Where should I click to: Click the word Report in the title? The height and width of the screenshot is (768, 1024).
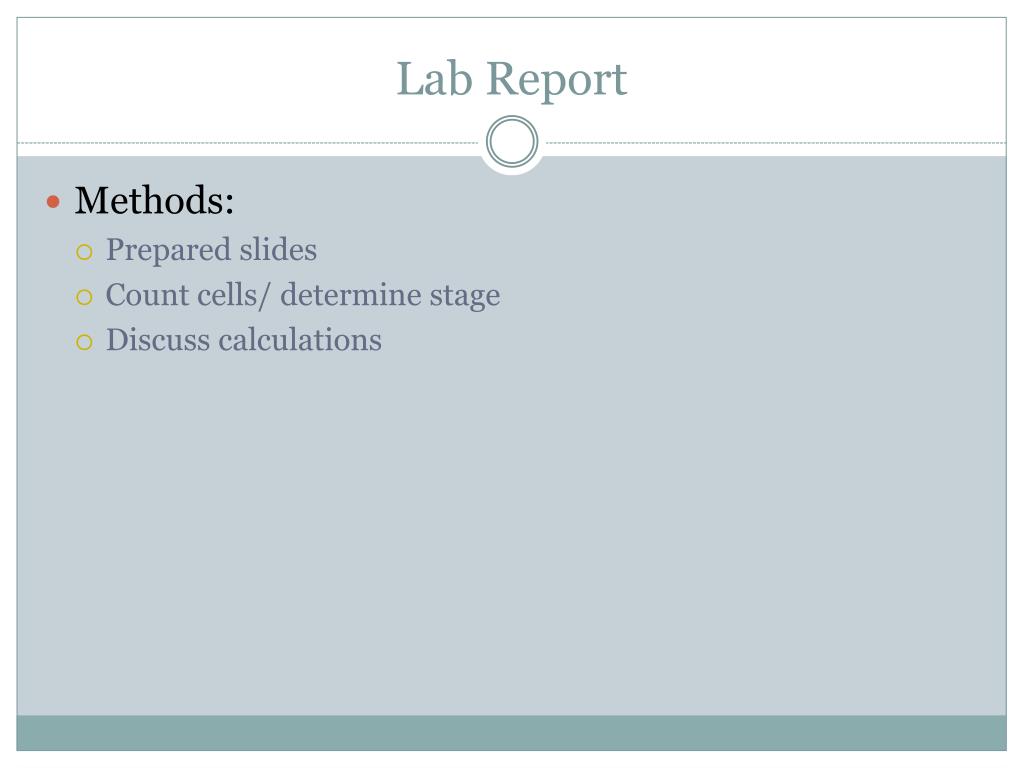click(x=557, y=80)
